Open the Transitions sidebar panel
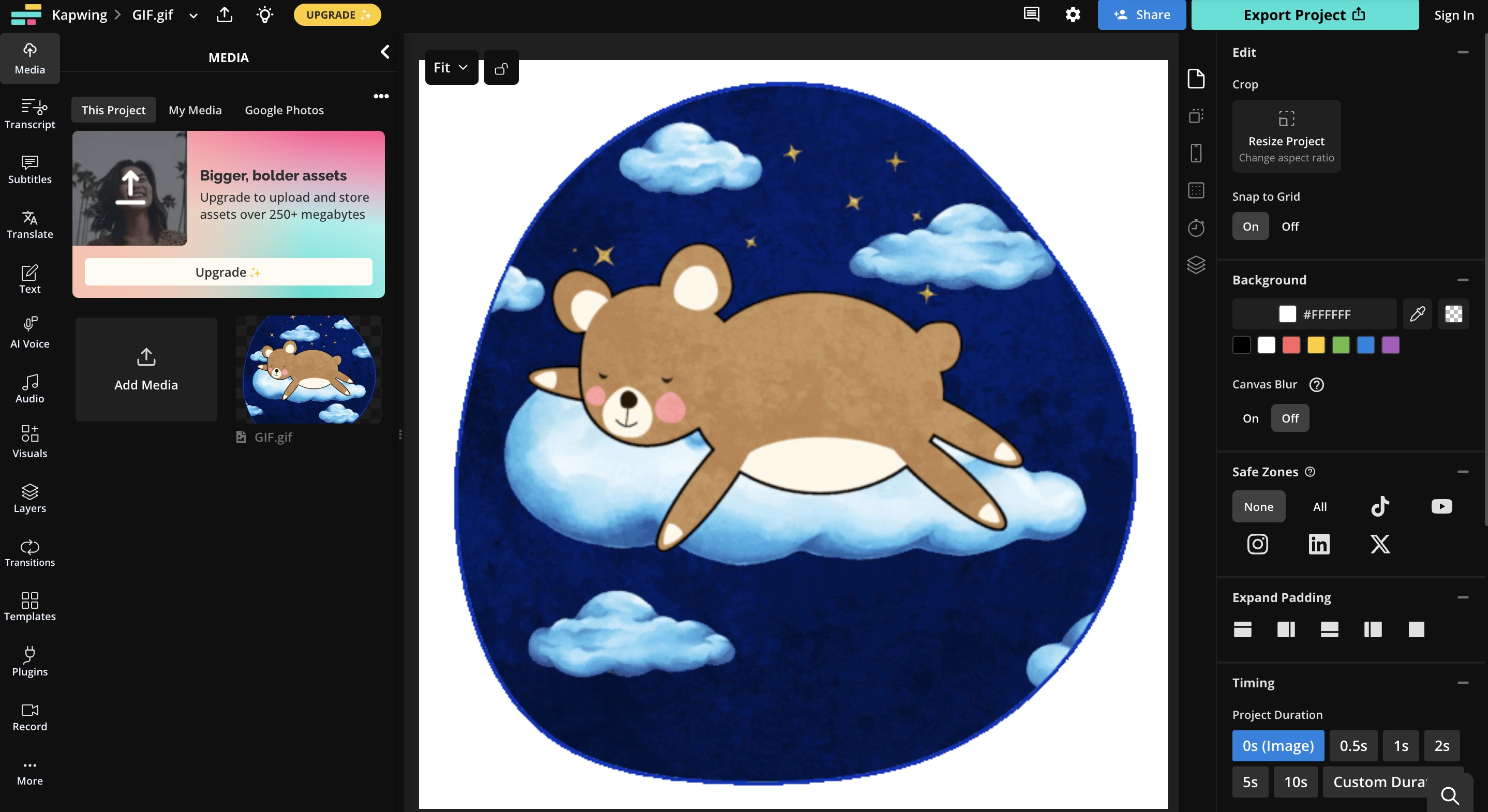The width and height of the screenshot is (1488, 812). point(29,553)
